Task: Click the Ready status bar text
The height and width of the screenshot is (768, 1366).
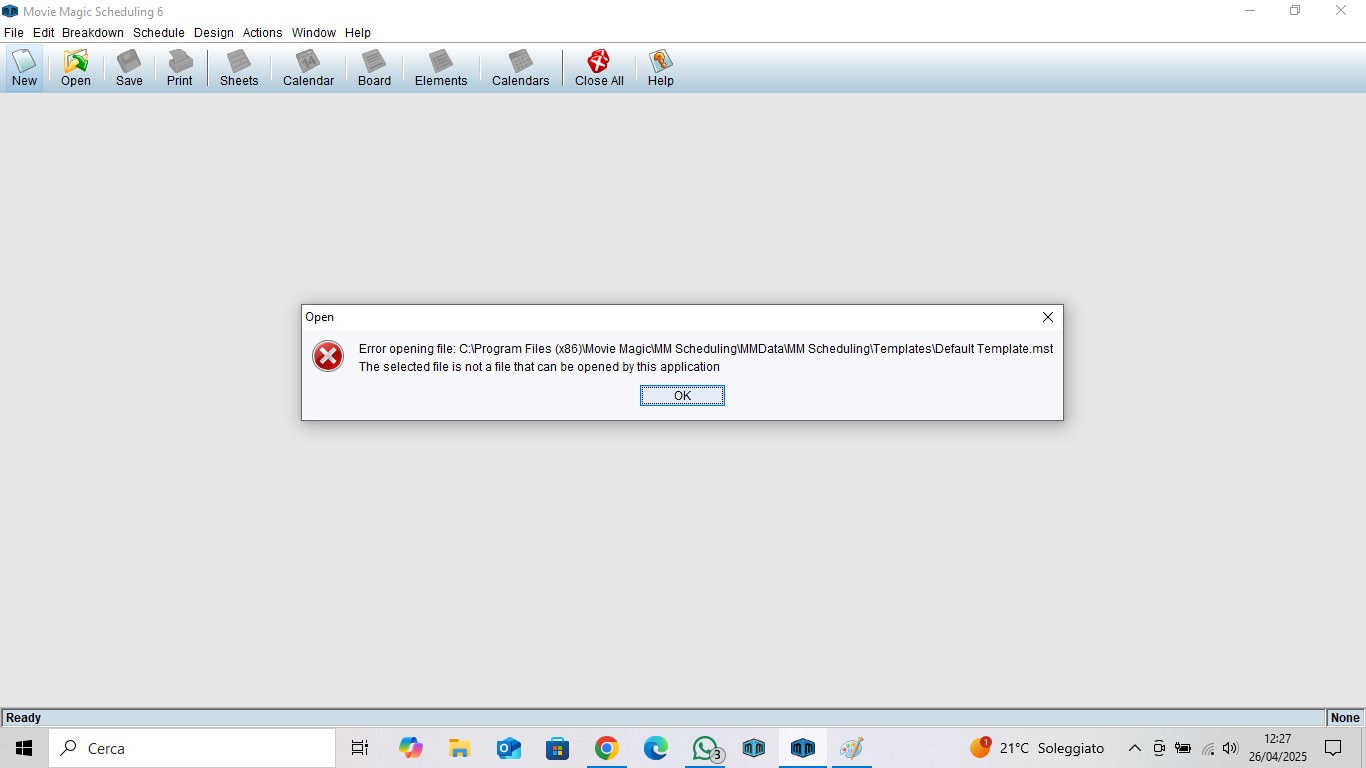Action: click(24, 718)
